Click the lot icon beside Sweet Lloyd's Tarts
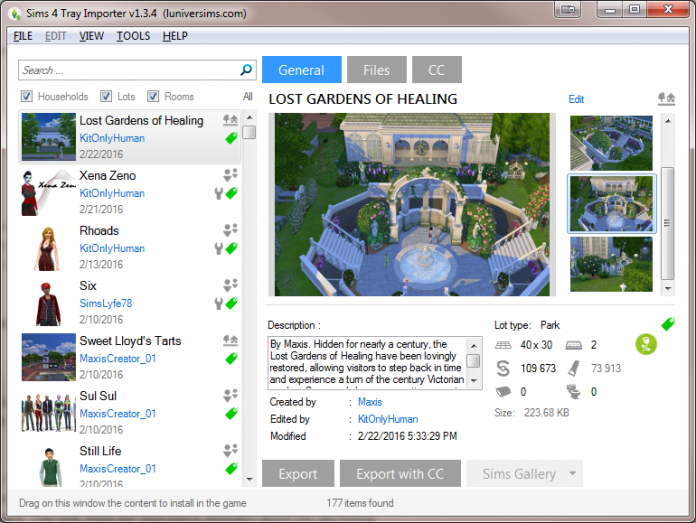This screenshot has width=696, height=523. pos(231,340)
